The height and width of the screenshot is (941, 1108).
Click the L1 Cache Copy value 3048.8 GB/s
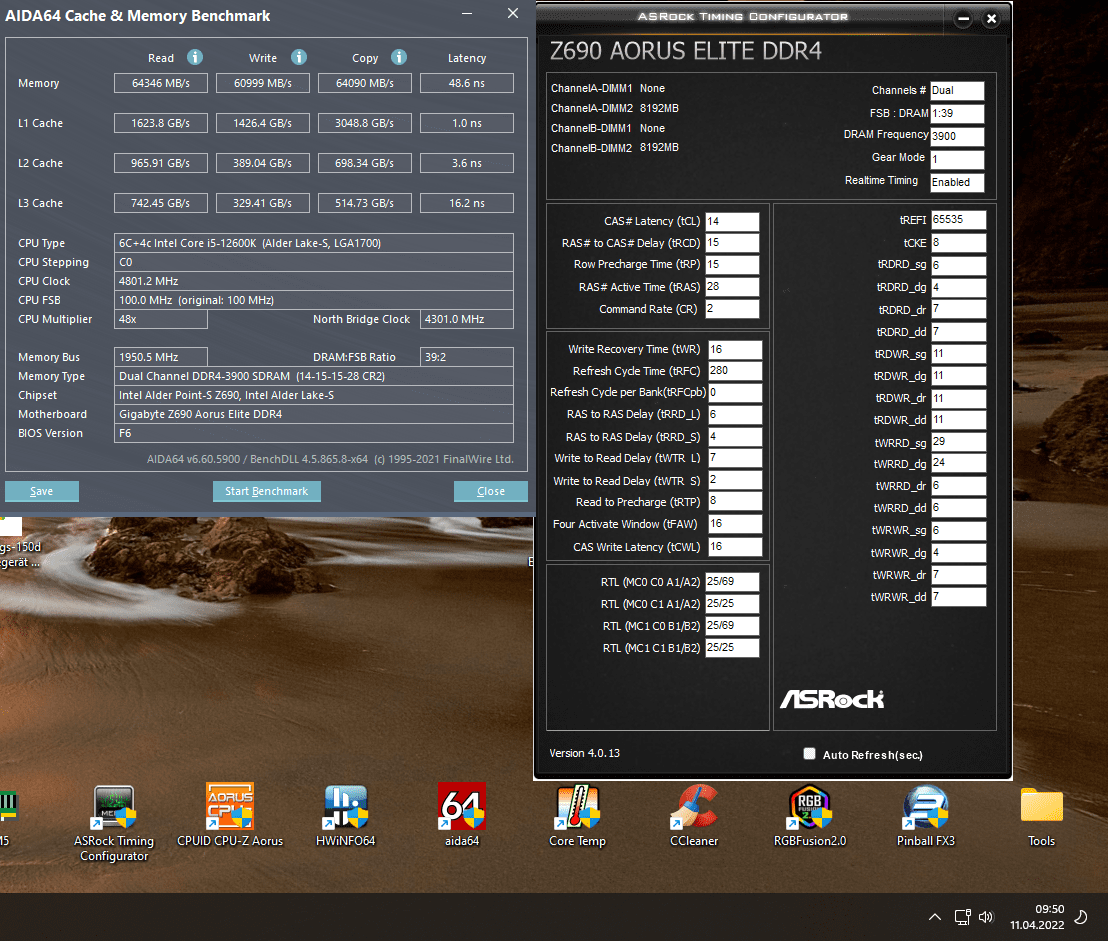365,123
